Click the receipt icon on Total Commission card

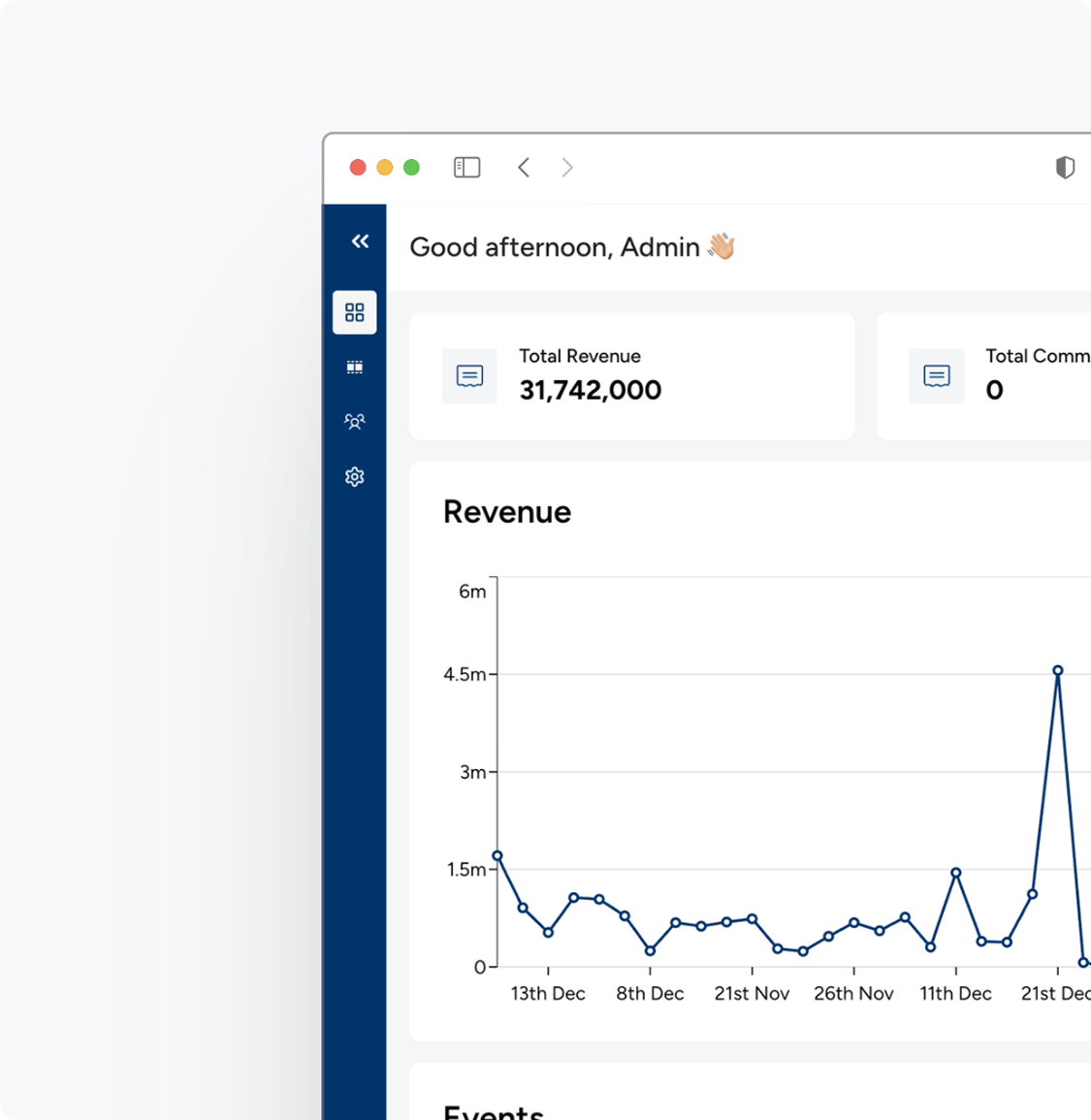(x=937, y=376)
